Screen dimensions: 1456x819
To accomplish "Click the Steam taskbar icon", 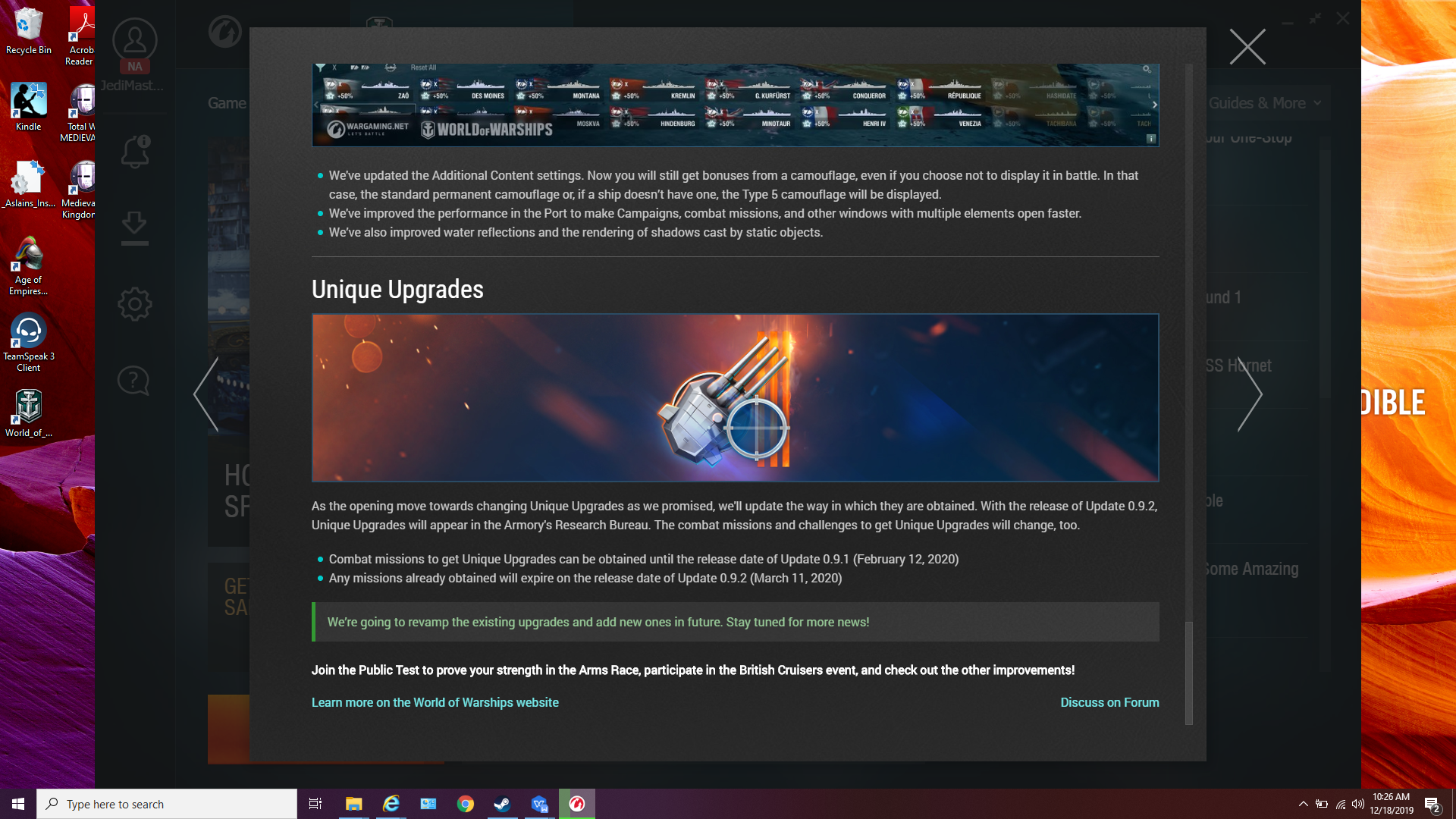I will pyautogui.click(x=502, y=803).
